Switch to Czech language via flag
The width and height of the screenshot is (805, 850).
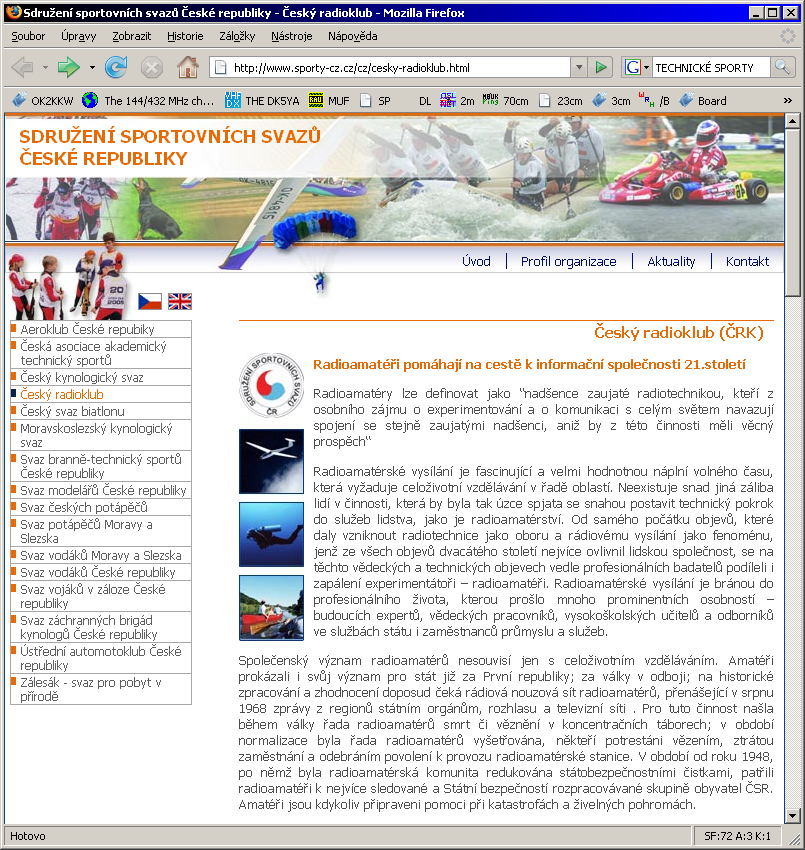(150, 301)
